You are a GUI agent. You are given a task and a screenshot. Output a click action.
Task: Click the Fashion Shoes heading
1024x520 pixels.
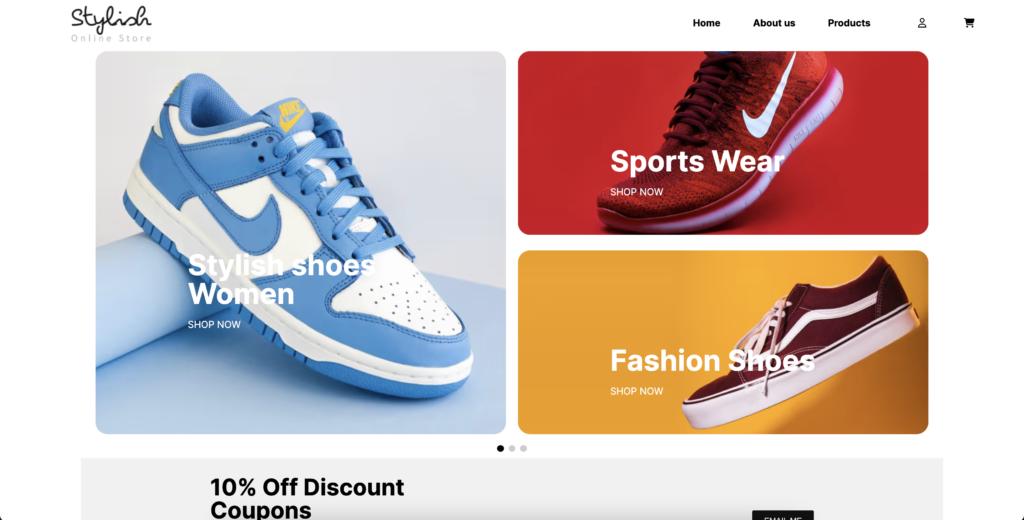click(712, 361)
